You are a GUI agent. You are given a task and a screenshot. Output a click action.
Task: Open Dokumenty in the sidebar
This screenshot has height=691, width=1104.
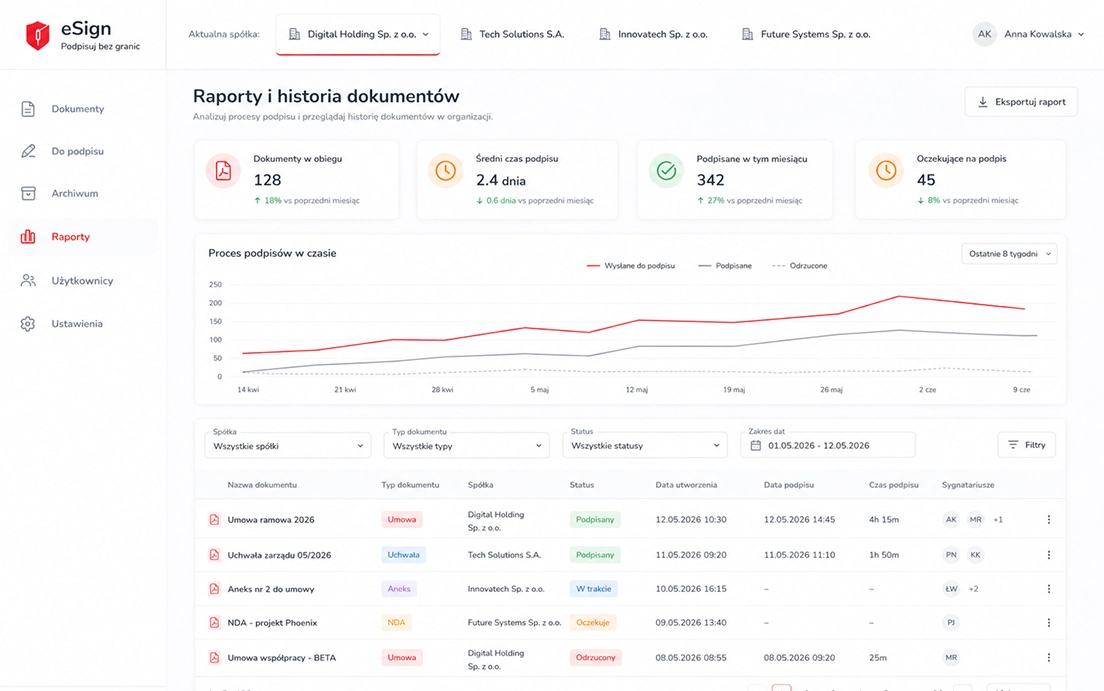77,109
